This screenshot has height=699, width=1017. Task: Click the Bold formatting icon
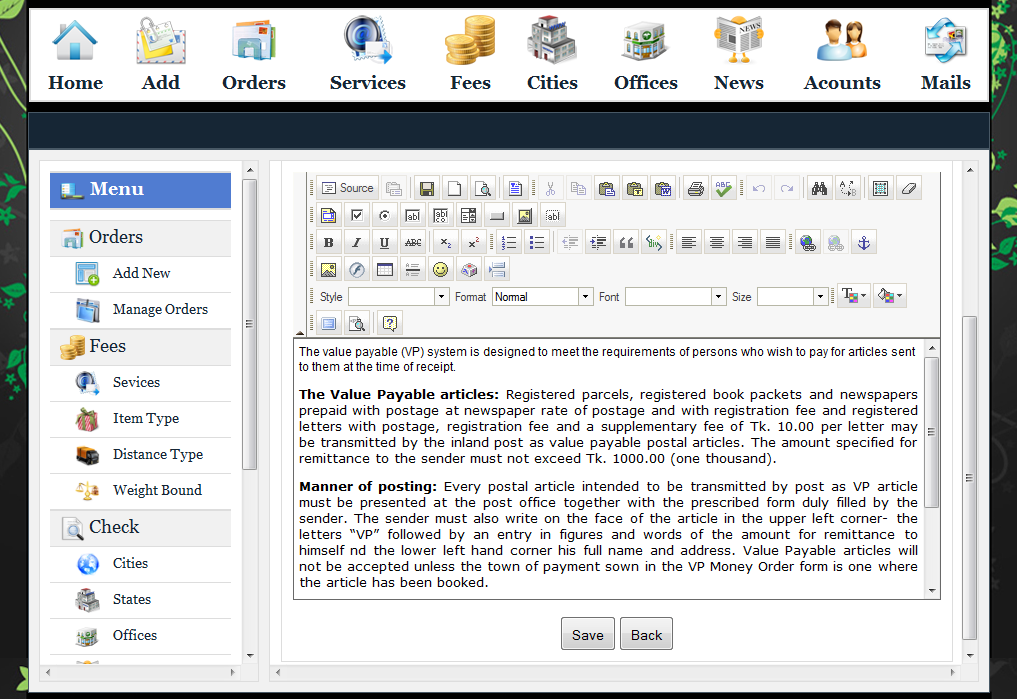tap(329, 242)
